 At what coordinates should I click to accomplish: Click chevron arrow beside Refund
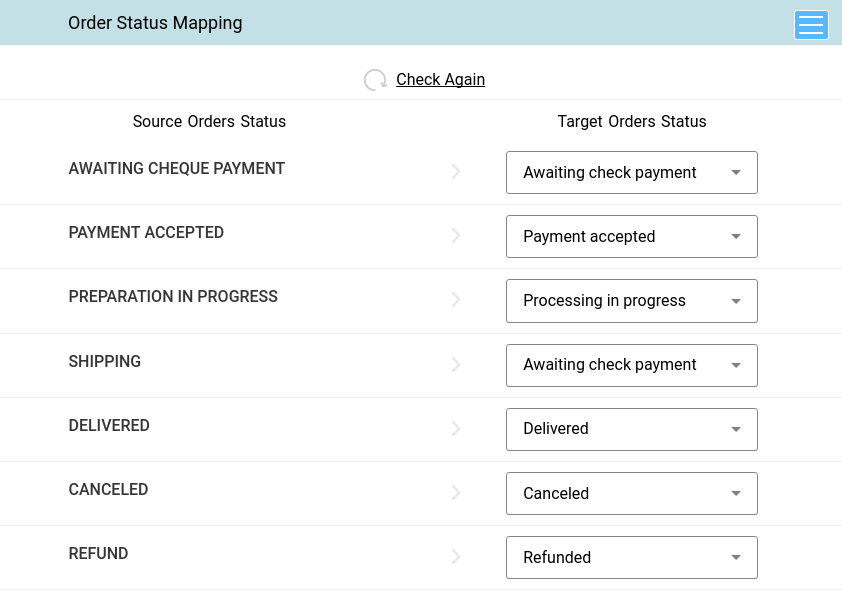456,557
